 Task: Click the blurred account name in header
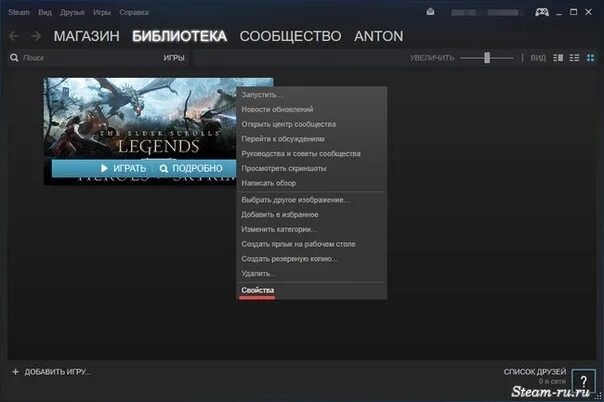coord(485,12)
